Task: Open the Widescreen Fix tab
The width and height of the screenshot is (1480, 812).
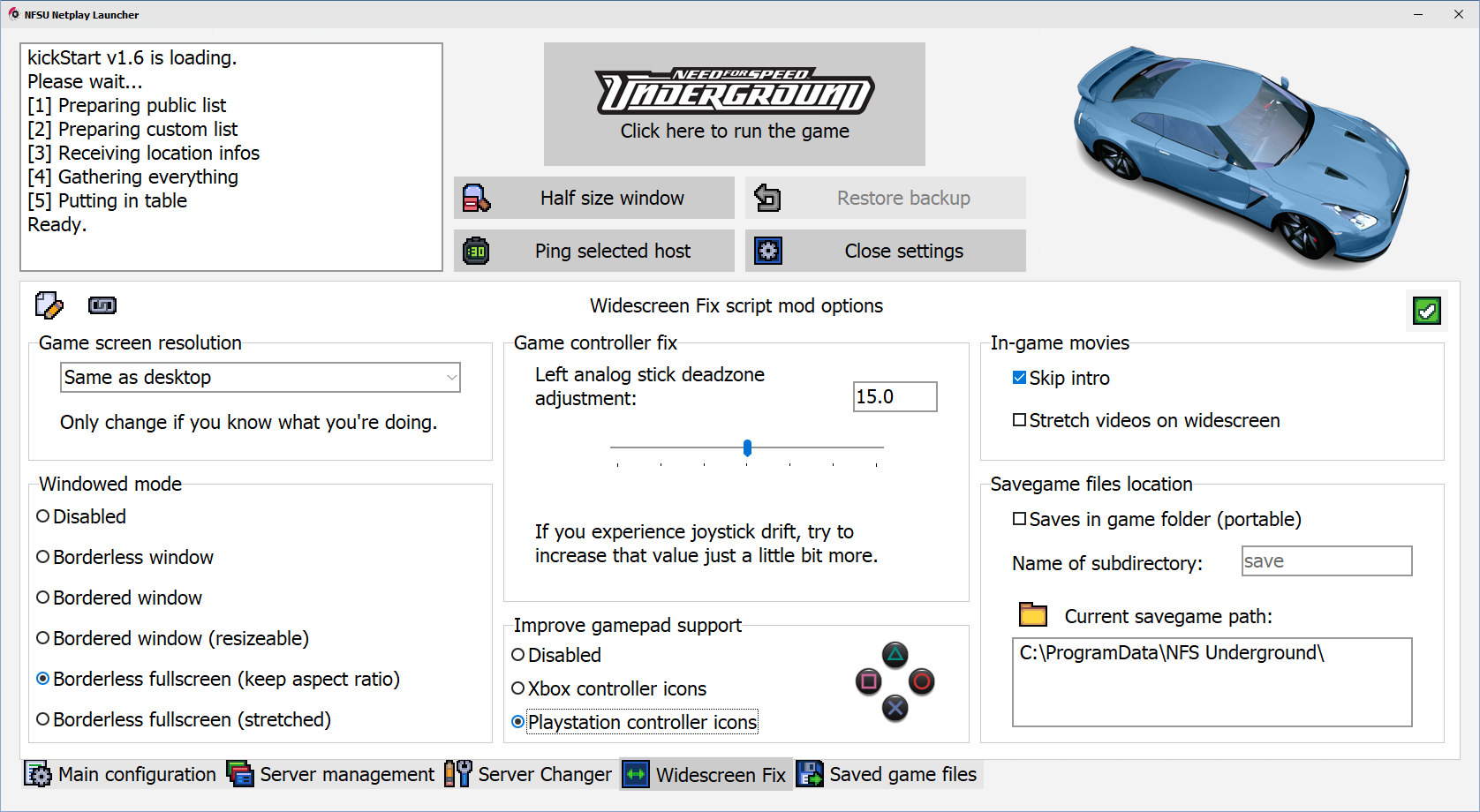Action: pos(705,774)
